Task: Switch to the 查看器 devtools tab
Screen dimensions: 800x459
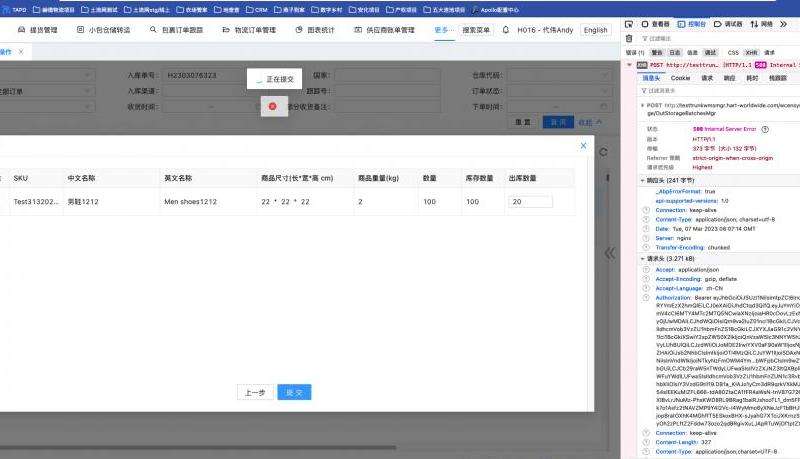Action: click(655, 24)
